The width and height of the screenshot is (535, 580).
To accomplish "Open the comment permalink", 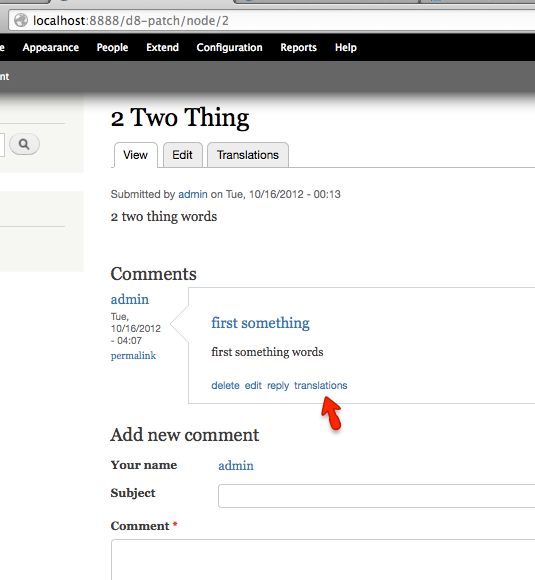I will (x=133, y=355).
